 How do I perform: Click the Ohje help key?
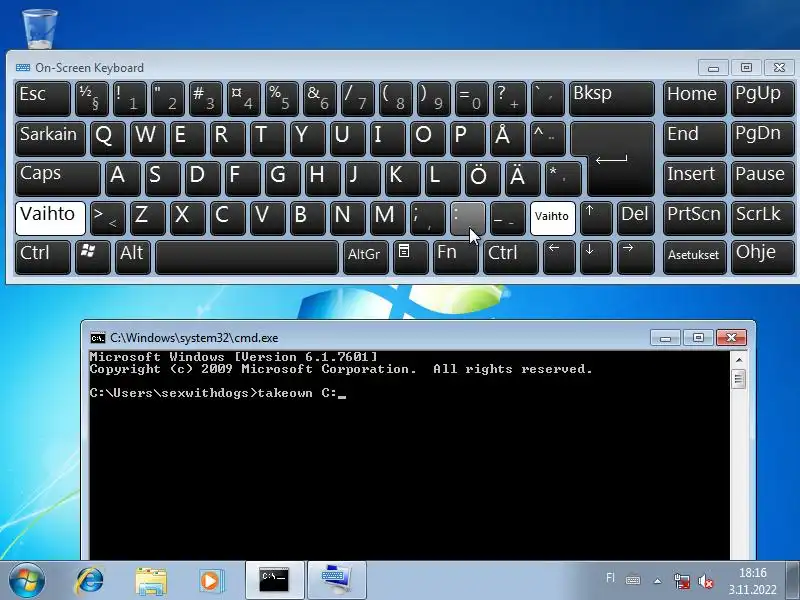(x=763, y=258)
